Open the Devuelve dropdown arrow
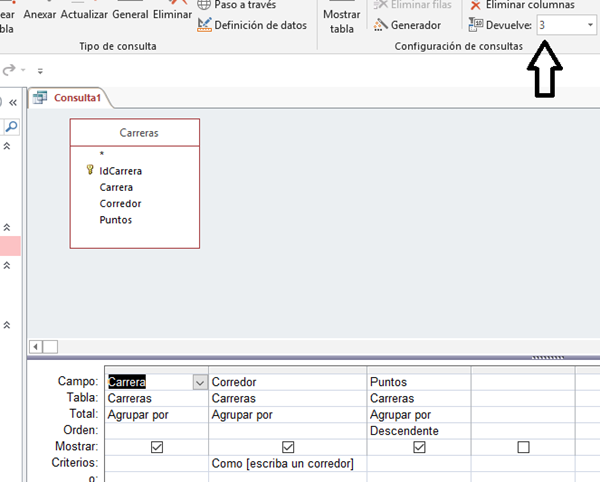 (590, 25)
